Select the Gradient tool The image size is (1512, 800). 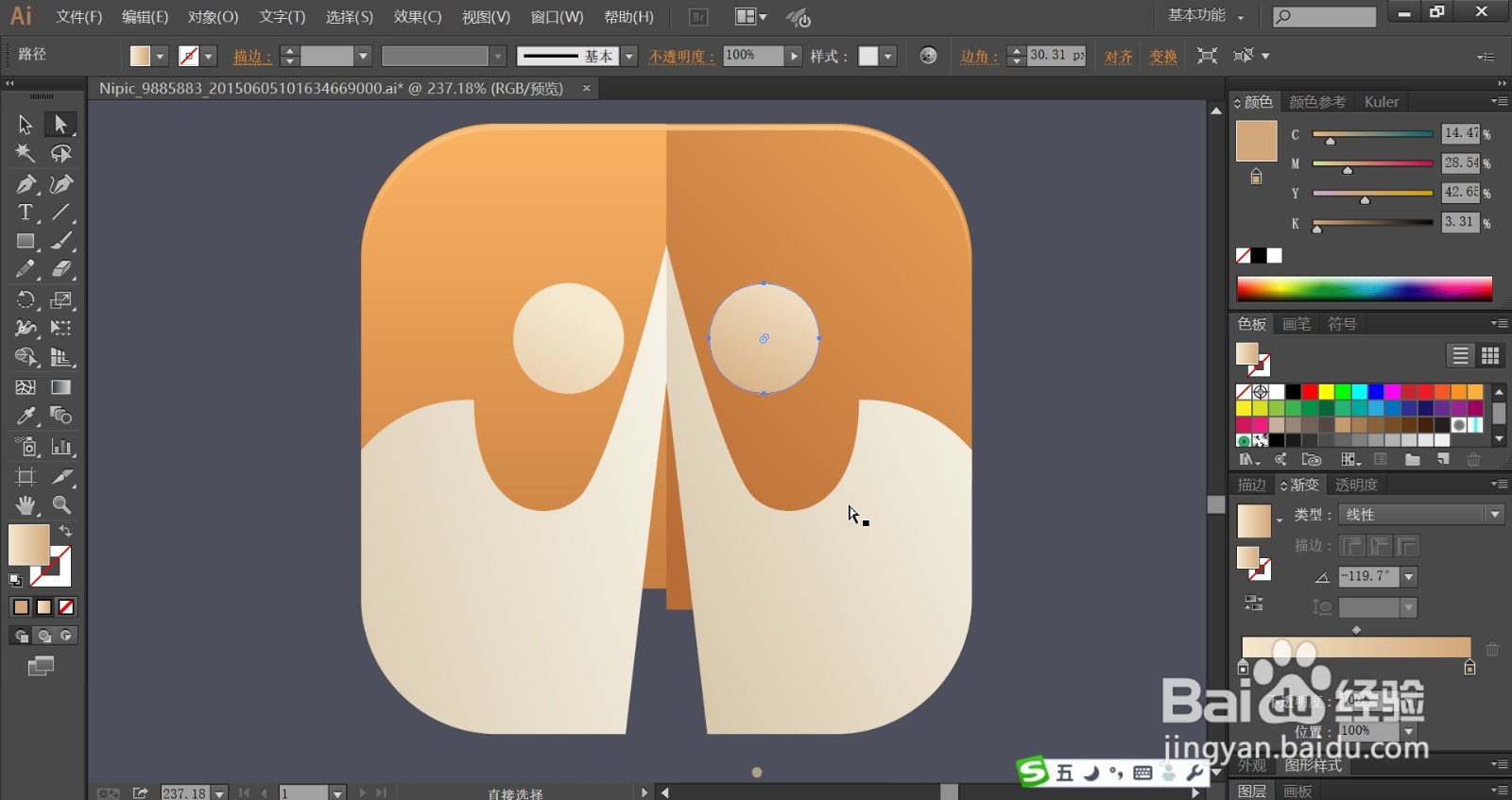pos(60,387)
